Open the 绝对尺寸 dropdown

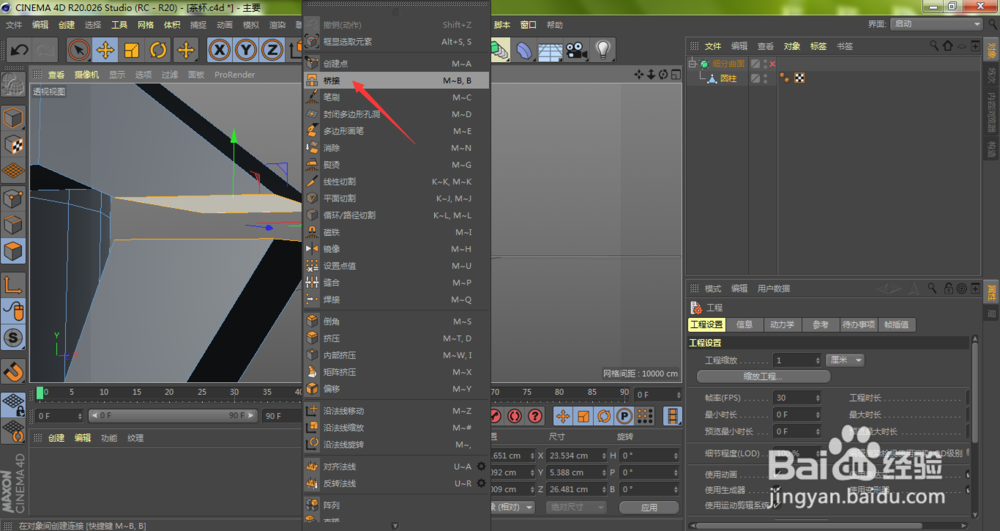click(576, 507)
